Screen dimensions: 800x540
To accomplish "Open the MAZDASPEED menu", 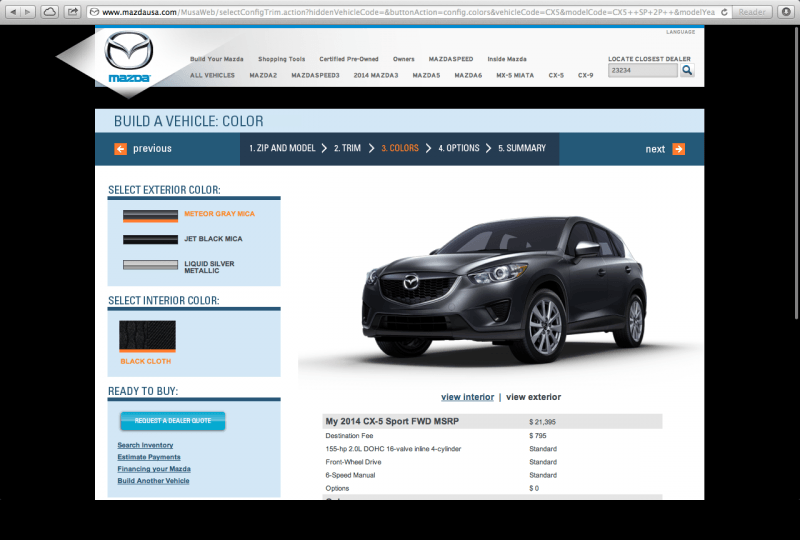I will pyautogui.click(x=451, y=59).
